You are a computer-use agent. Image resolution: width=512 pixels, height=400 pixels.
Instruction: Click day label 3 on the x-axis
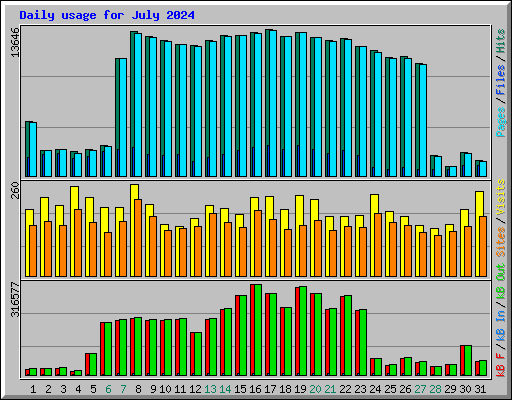click(x=63, y=389)
